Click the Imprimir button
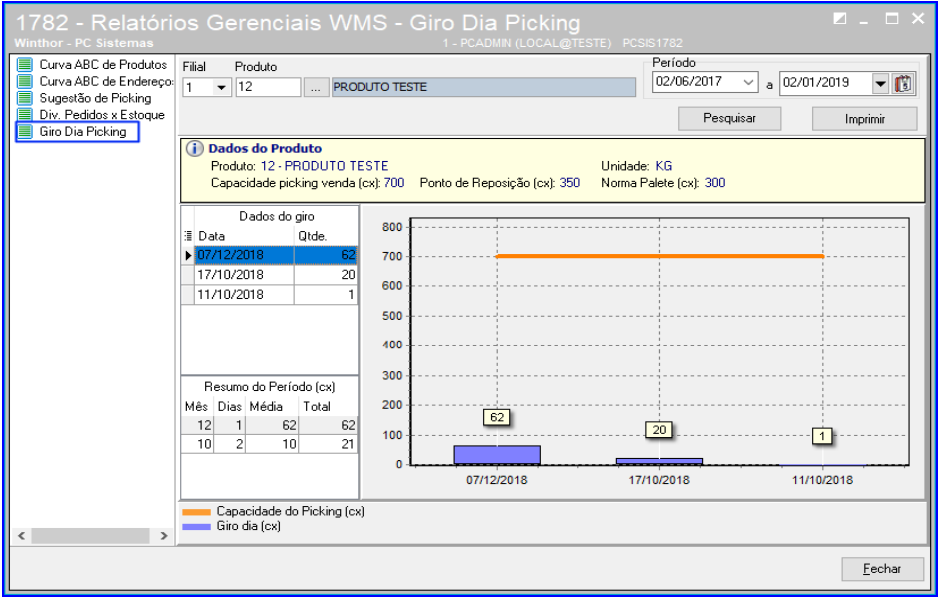The width and height of the screenshot is (939, 598). tap(864, 119)
